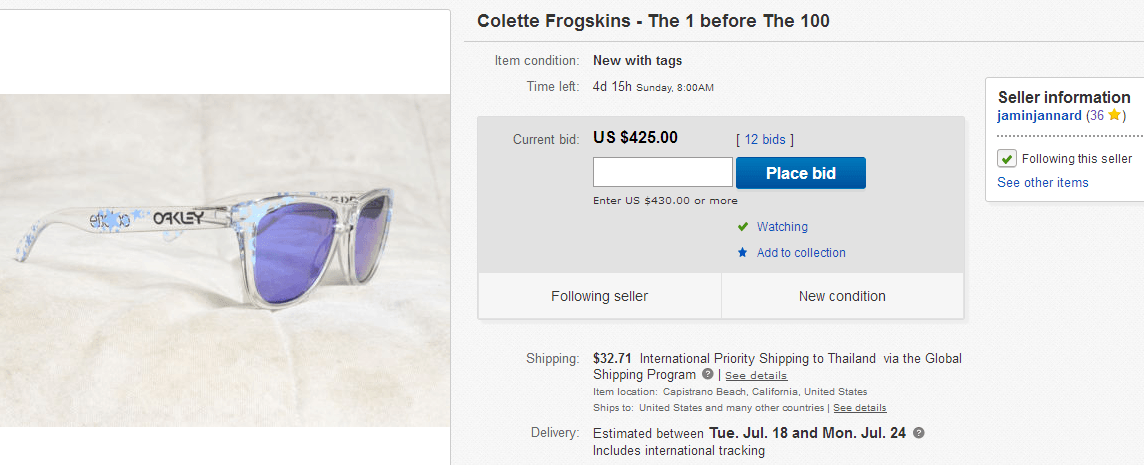1144x465 pixels.
Task: Click the shipping help question mark icon
Action: tap(708, 374)
